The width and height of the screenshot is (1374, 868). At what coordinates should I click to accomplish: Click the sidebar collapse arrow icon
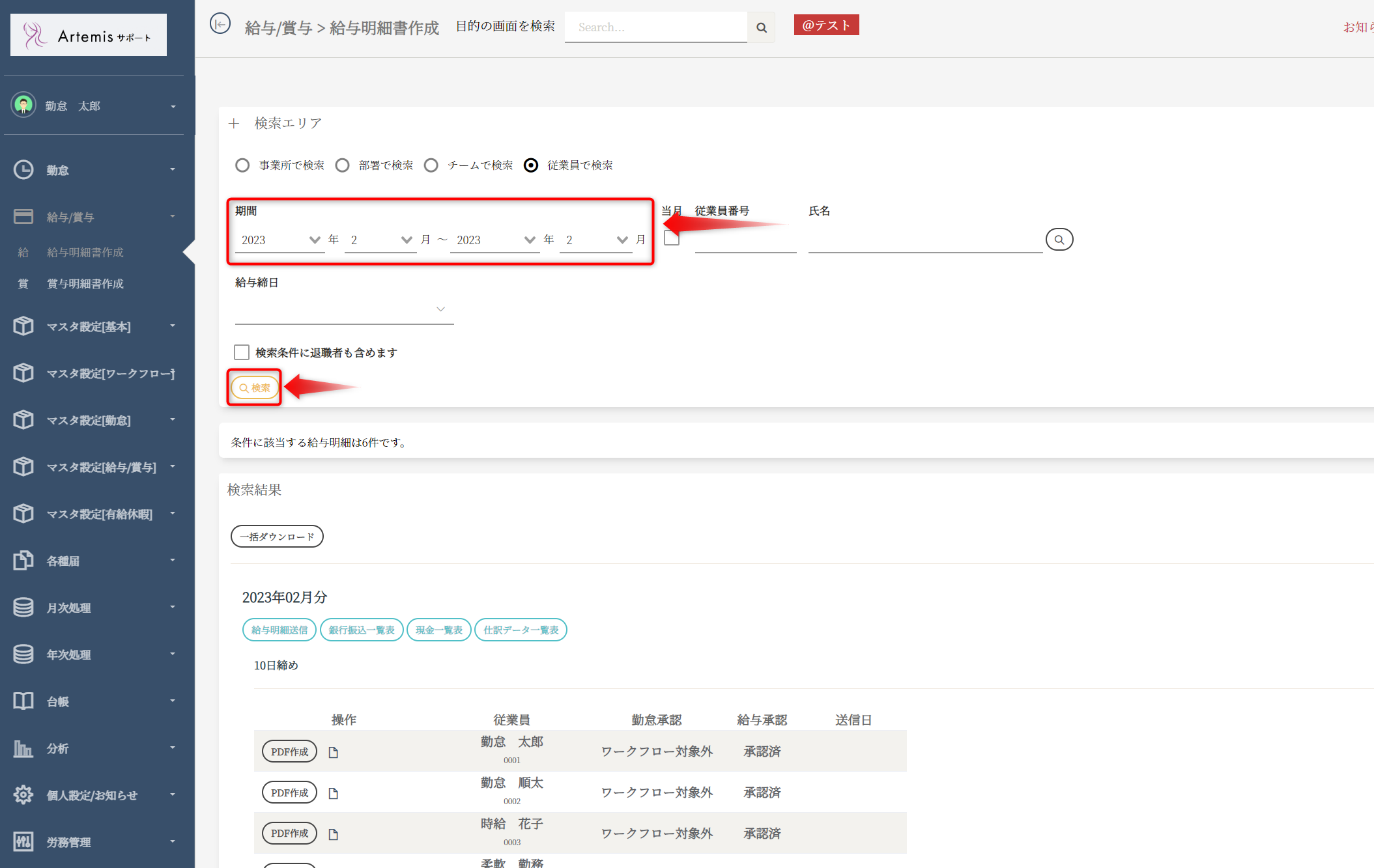pos(220,25)
